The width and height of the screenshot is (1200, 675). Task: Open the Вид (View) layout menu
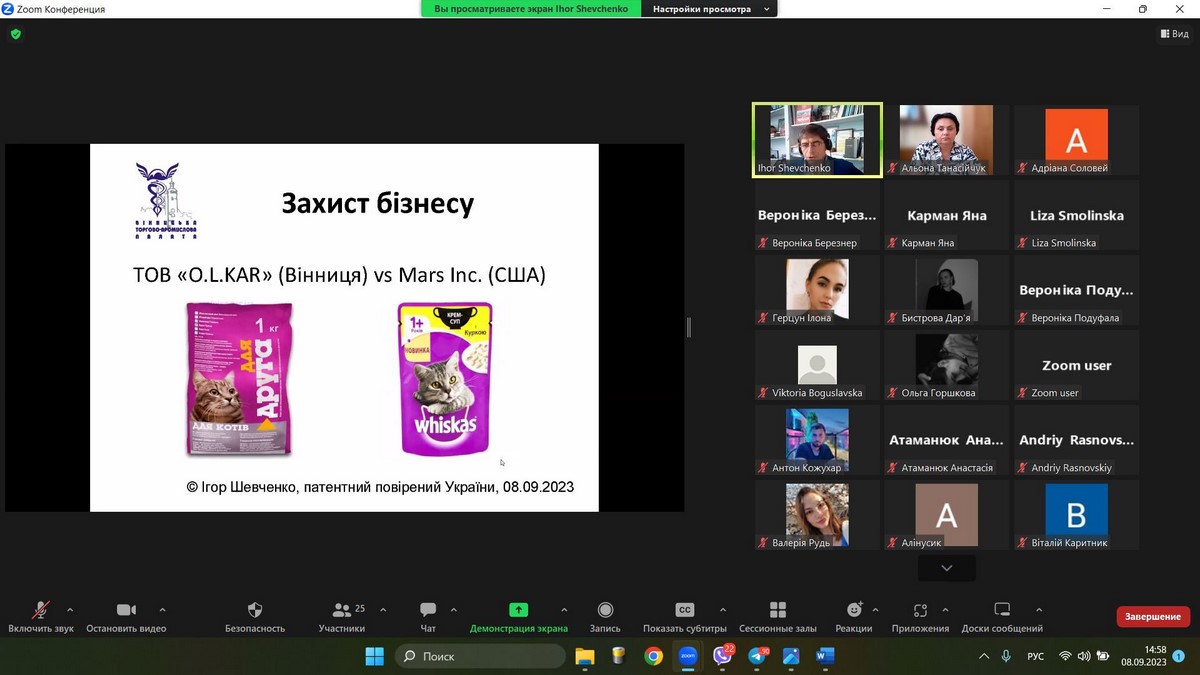tap(1174, 34)
